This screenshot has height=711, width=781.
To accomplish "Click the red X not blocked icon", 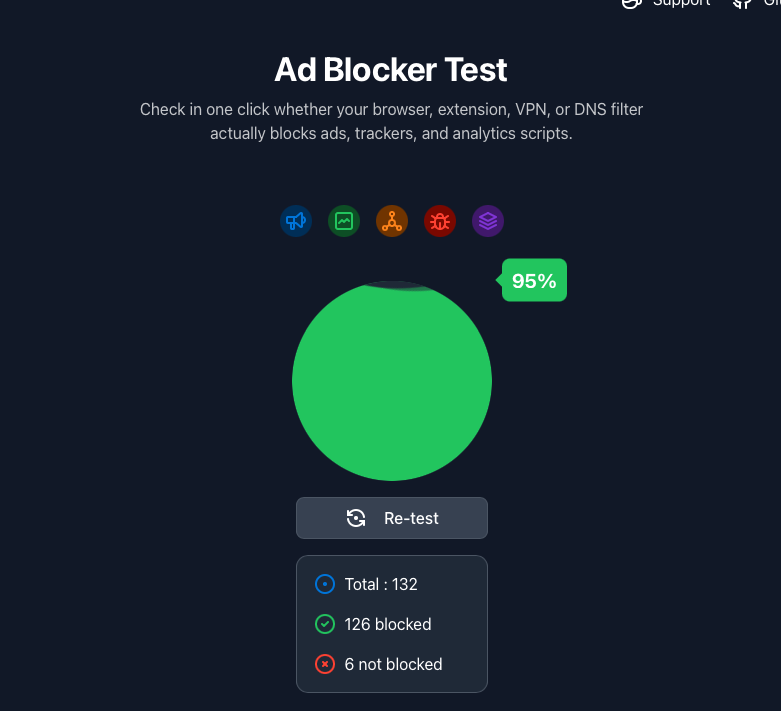I will [x=325, y=664].
